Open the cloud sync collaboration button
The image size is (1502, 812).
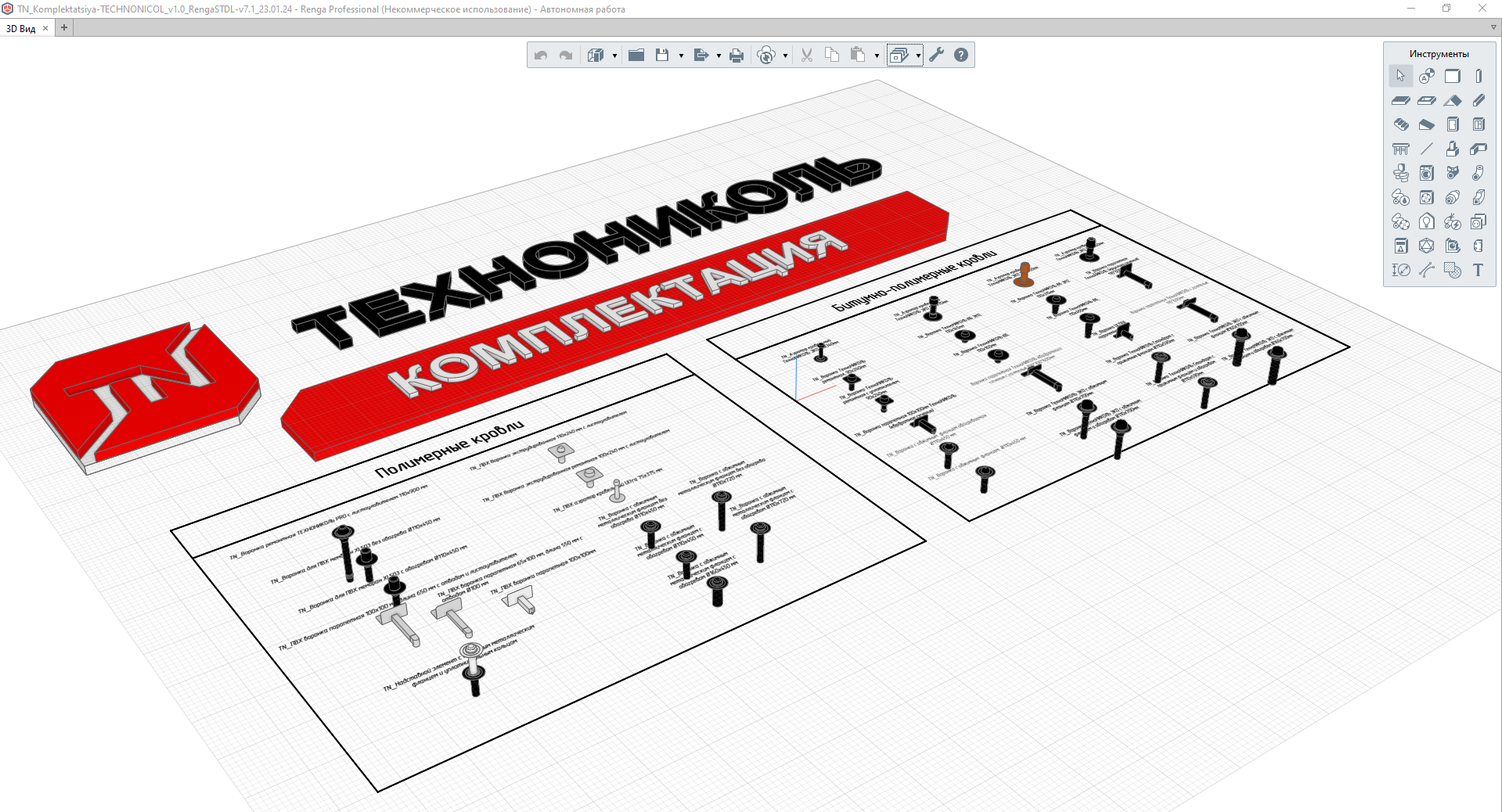(767, 55)
